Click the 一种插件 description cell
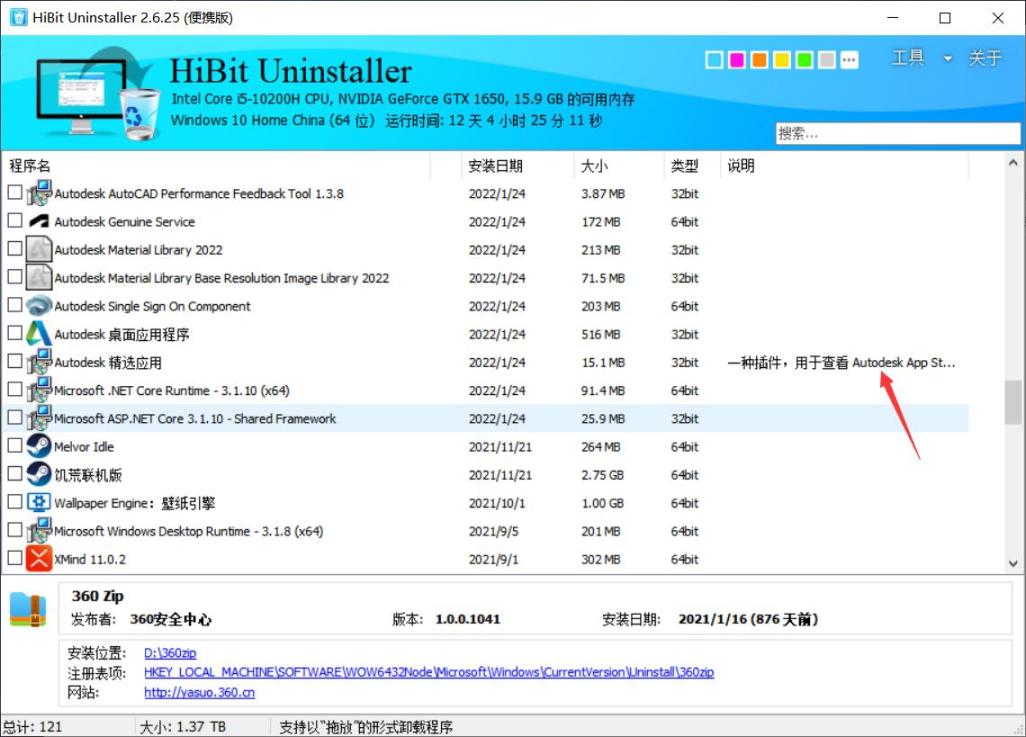The image size is (1026, 737). click(841, 363)
